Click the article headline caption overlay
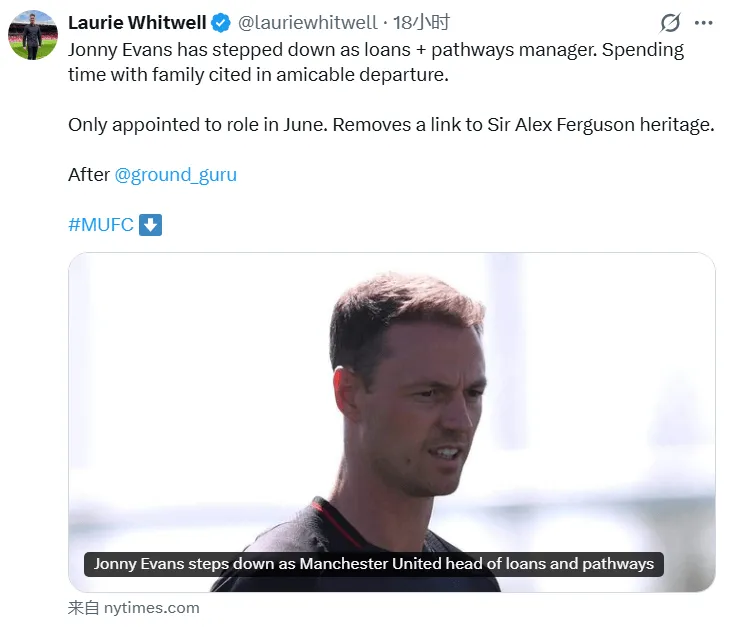The width and height of the screenshot is (736, 627). pos(373,564)
